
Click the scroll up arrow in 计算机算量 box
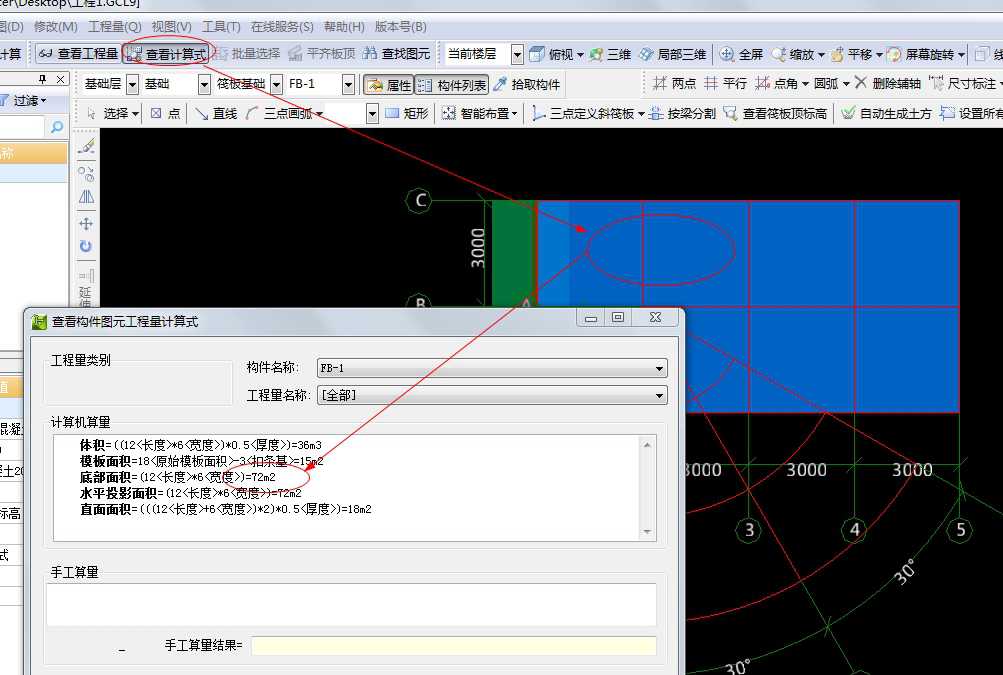click(647, 445)
